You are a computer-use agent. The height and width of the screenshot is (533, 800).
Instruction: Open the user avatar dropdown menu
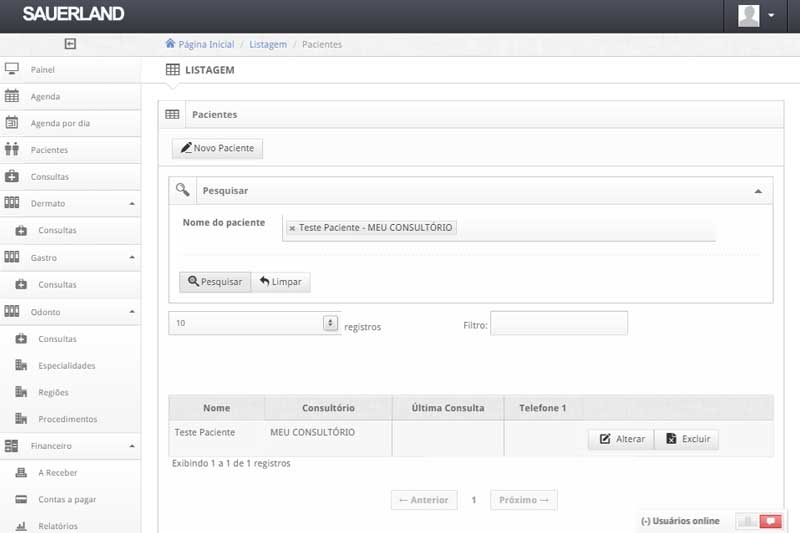755,15
